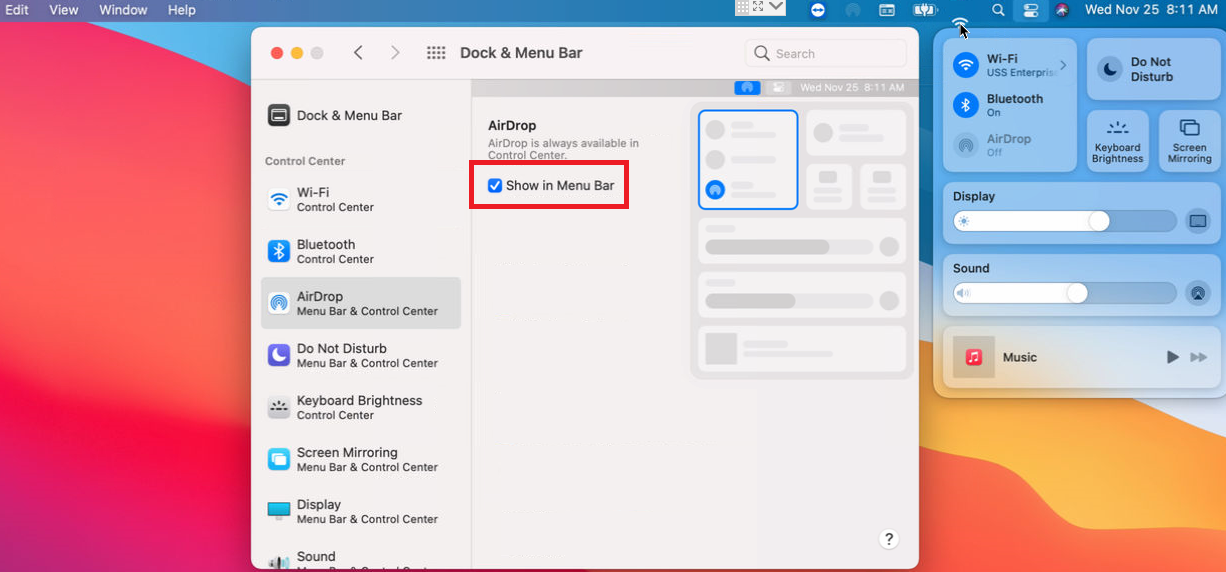This screenshot has height=572, width=1226.
Task: Click the Spotlight search magnifier icon
Action: pyautogui.click(x=997, y=10)
